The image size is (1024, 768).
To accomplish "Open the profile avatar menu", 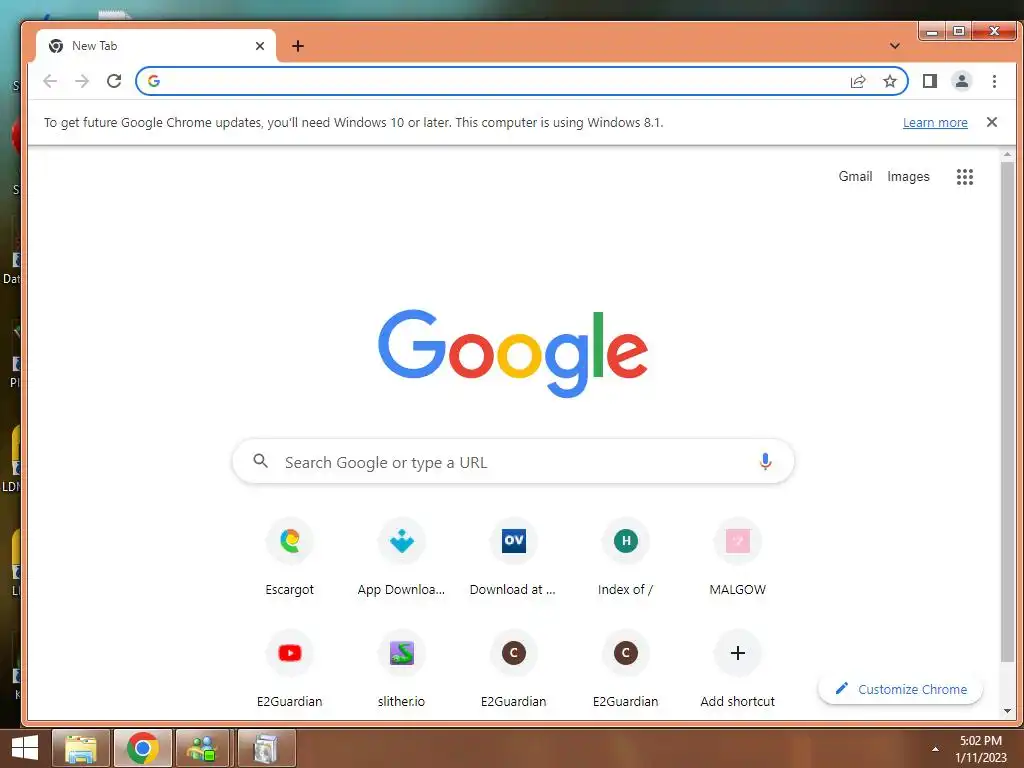I will (961, 81).
